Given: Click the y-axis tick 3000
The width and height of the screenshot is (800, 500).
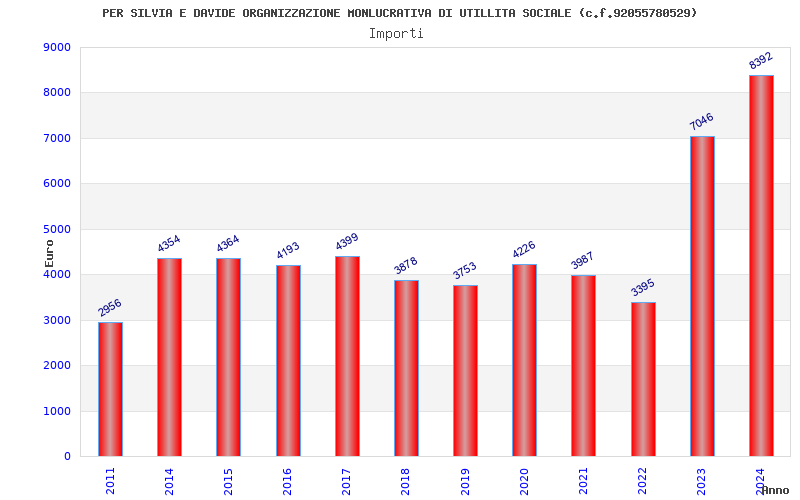Looking at the screenshot, I should click(x=57, y=320).
